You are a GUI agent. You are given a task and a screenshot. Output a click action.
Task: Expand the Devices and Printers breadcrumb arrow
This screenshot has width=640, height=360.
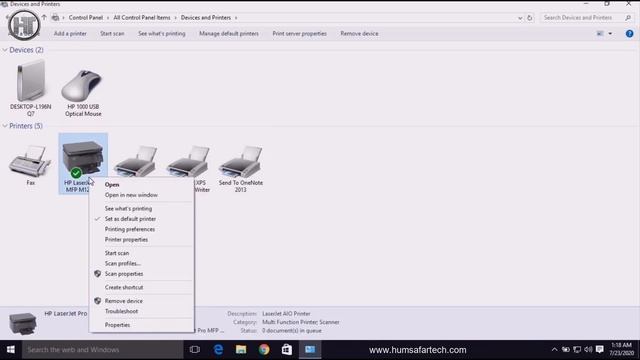tap(236, 18)
